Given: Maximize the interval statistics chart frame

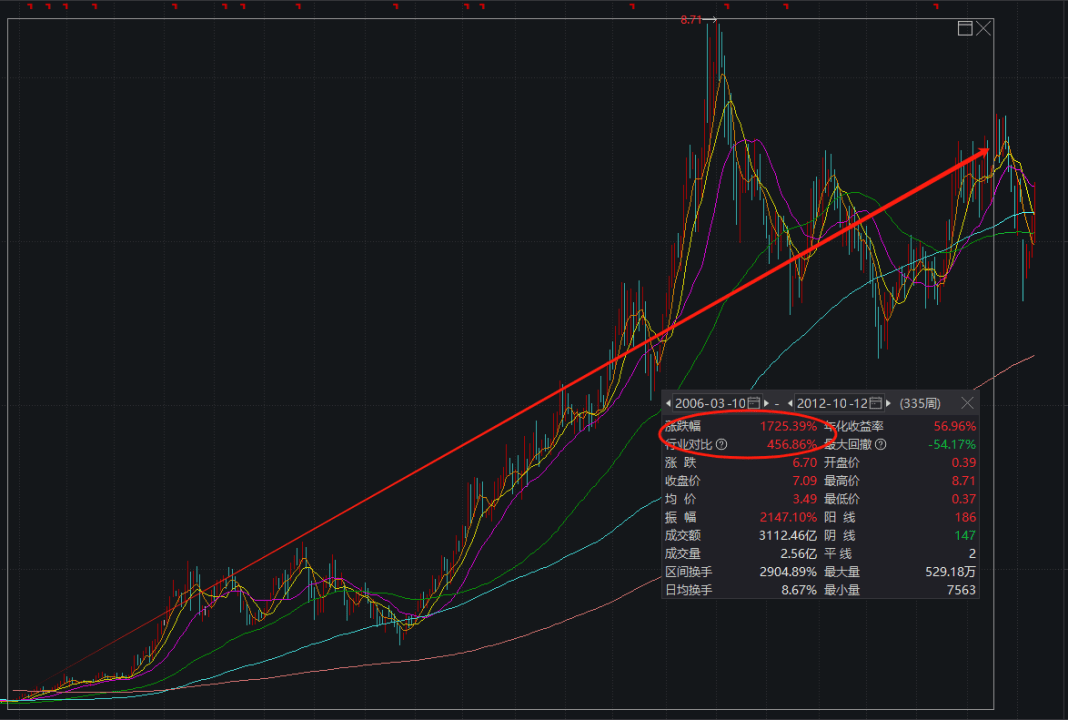Looking at the screenshot, I should 965,28.
